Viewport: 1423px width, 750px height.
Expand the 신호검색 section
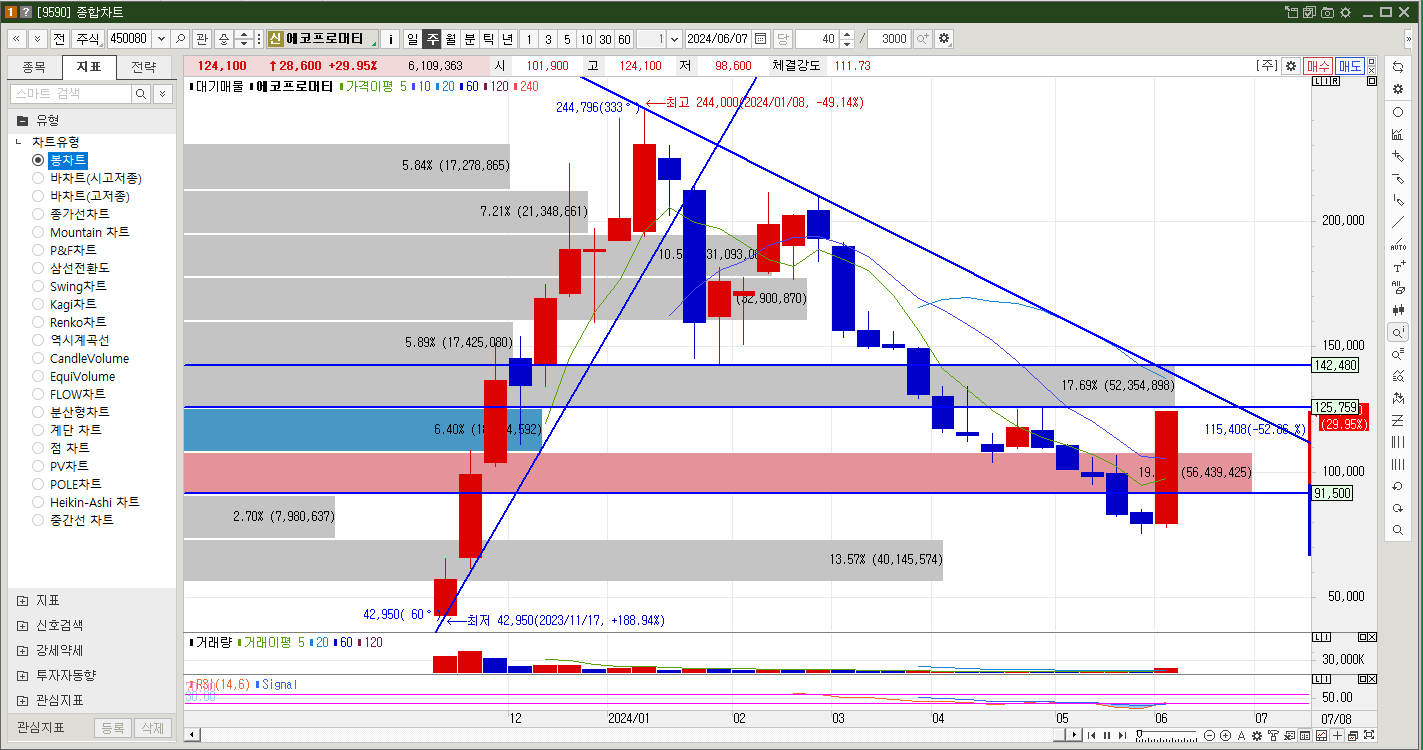tap(23, 625)
